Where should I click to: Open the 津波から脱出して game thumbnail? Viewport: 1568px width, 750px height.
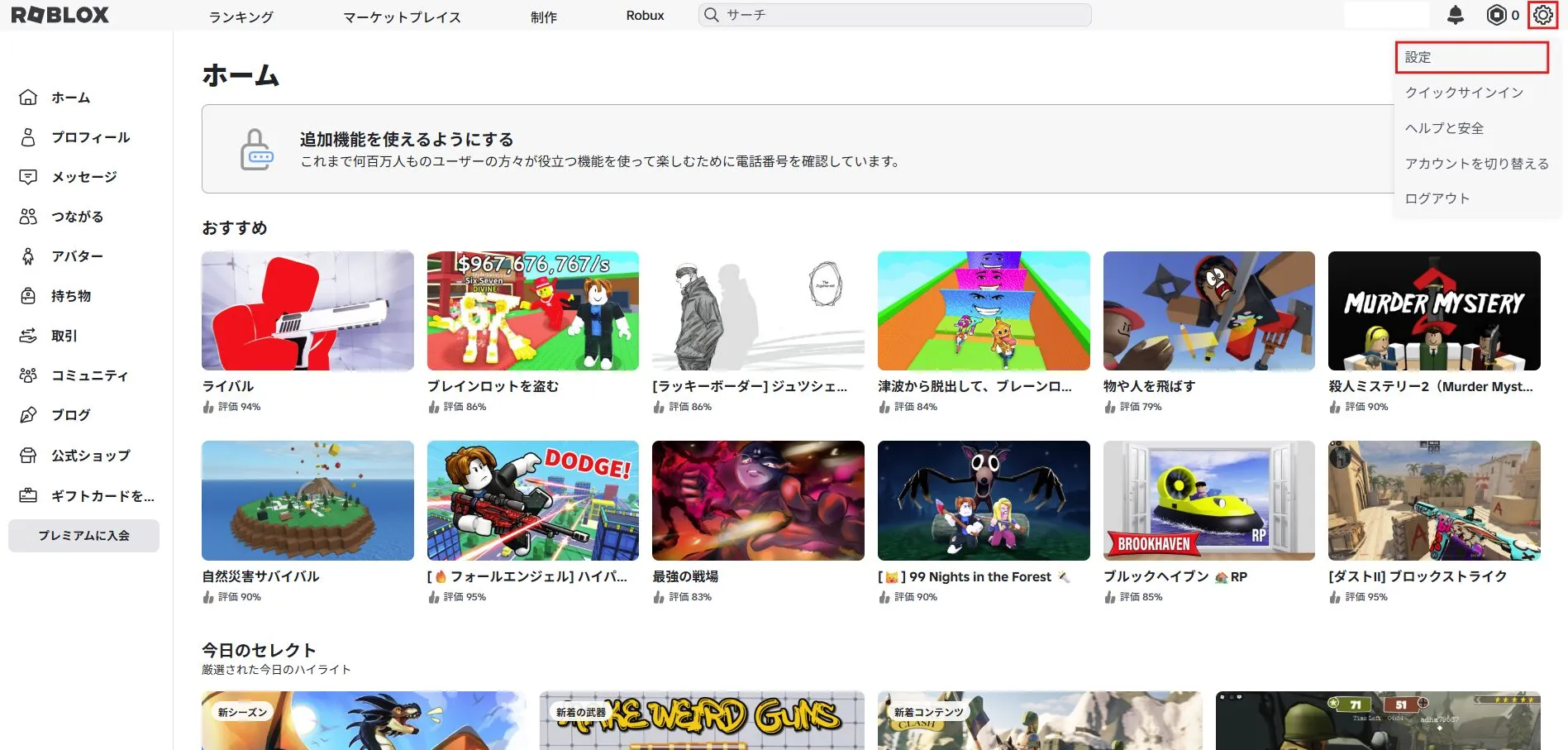(984, 311)
